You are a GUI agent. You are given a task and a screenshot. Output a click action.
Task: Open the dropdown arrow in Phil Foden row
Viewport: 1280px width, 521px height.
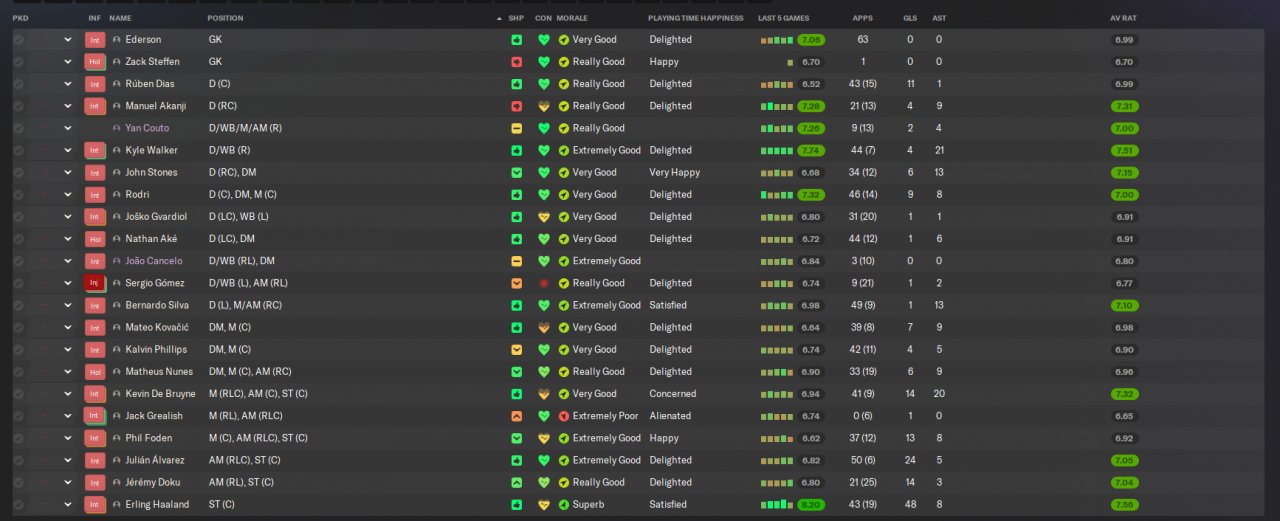pos(68,438)
